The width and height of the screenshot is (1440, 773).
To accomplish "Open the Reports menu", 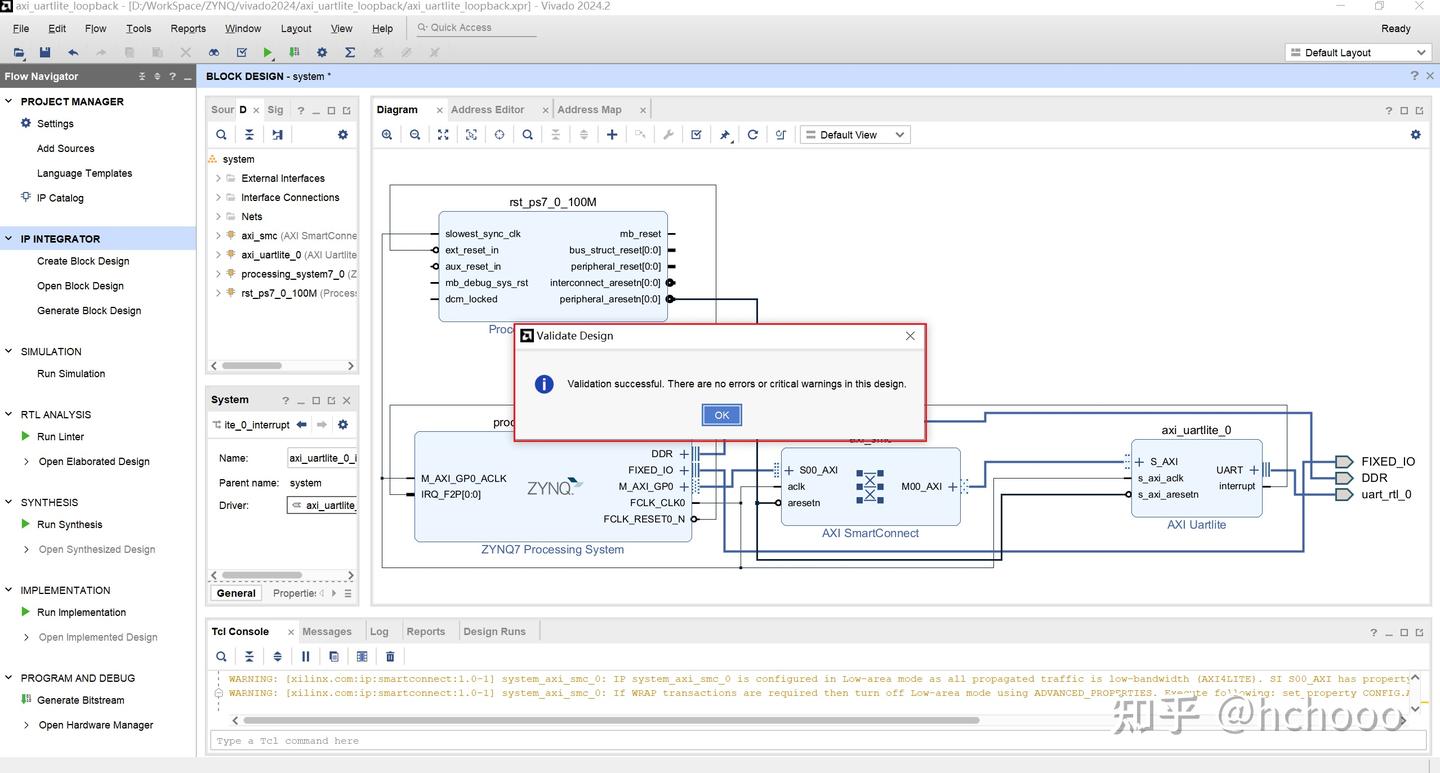I will 188,29.
